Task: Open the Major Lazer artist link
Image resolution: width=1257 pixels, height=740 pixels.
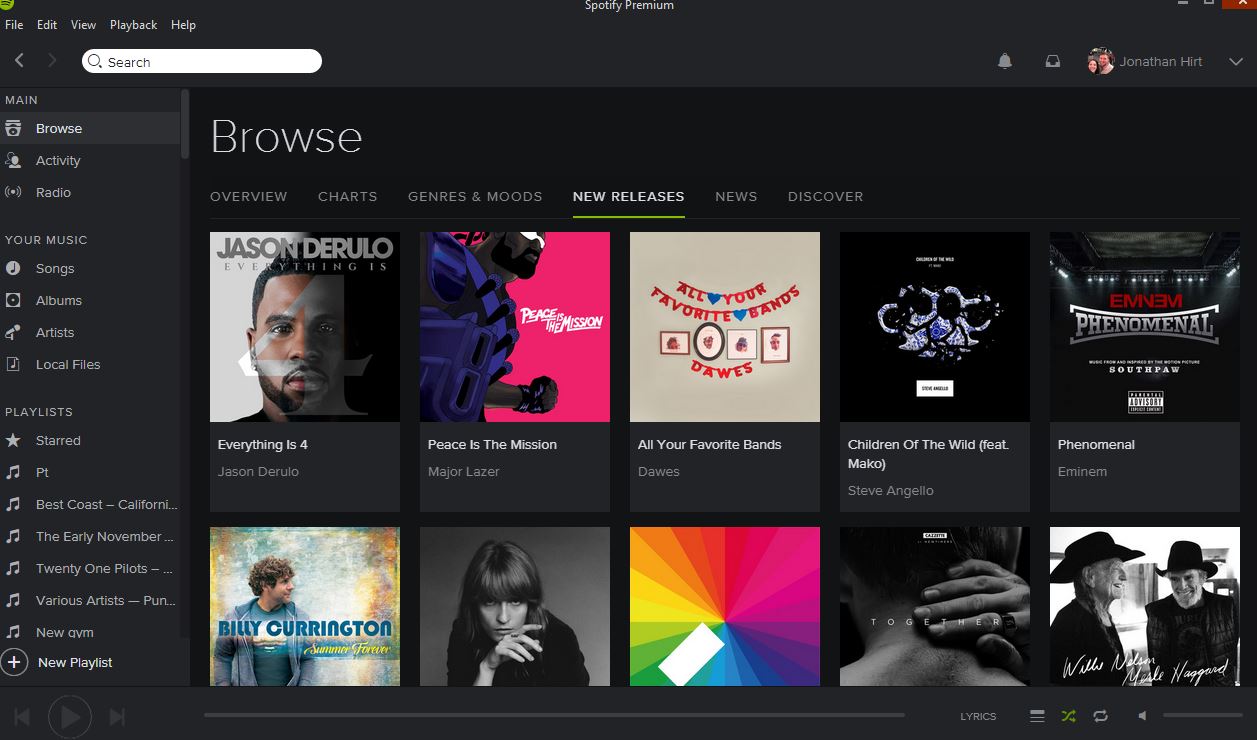Action: click(x=463, y=472)
